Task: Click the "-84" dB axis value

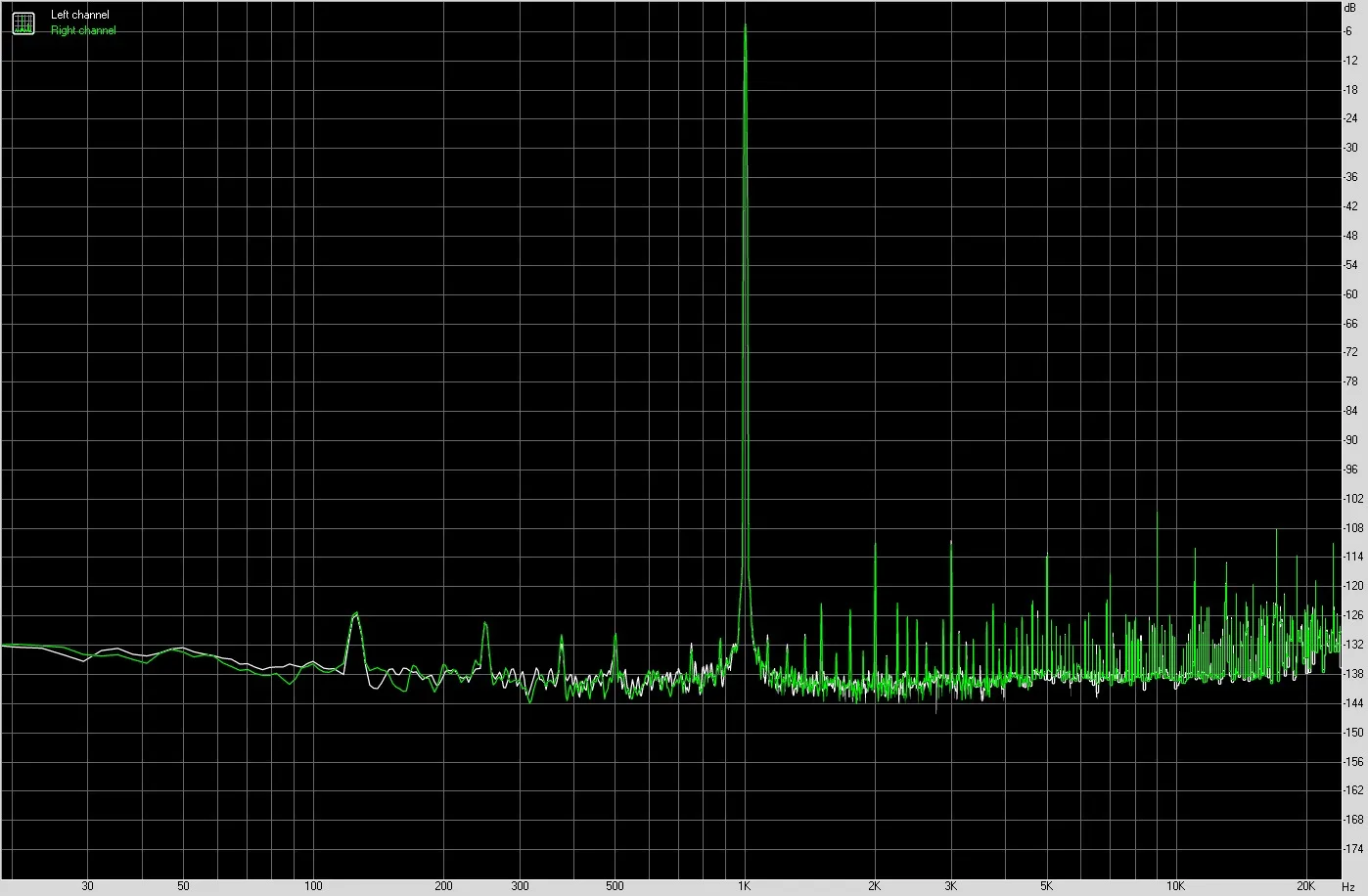Action: tap(1350, 411)
